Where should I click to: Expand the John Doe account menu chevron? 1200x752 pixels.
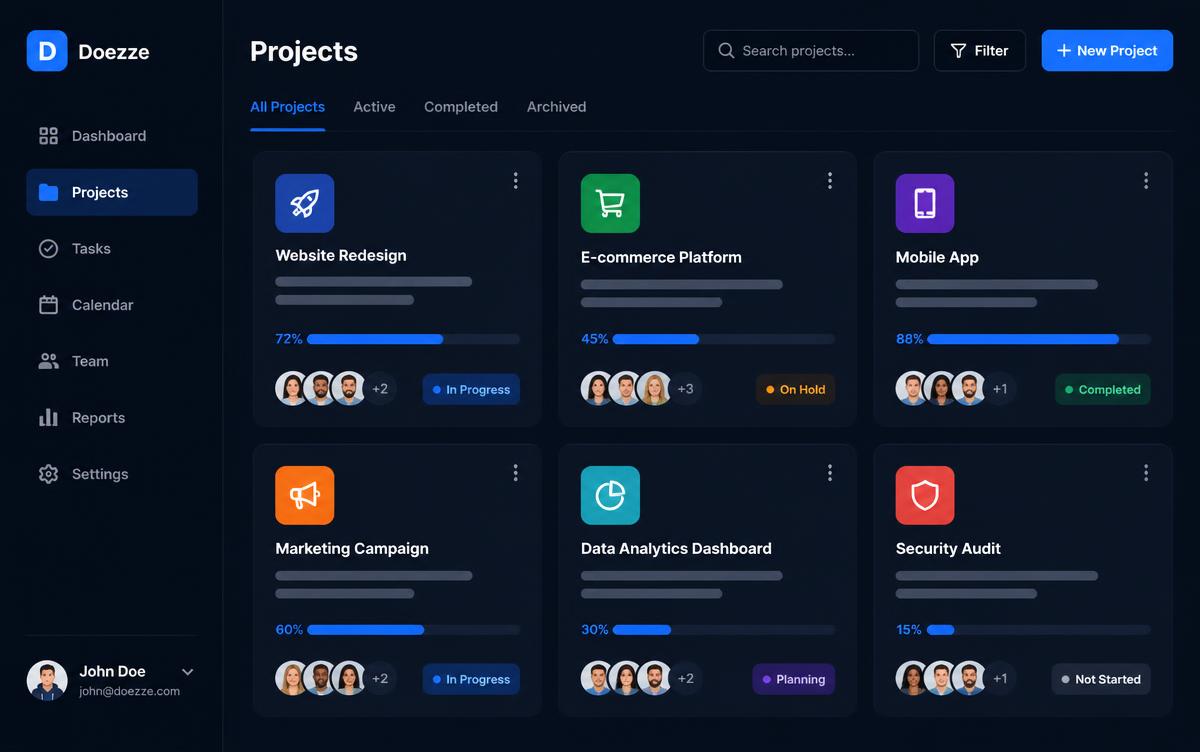[187, 672]
